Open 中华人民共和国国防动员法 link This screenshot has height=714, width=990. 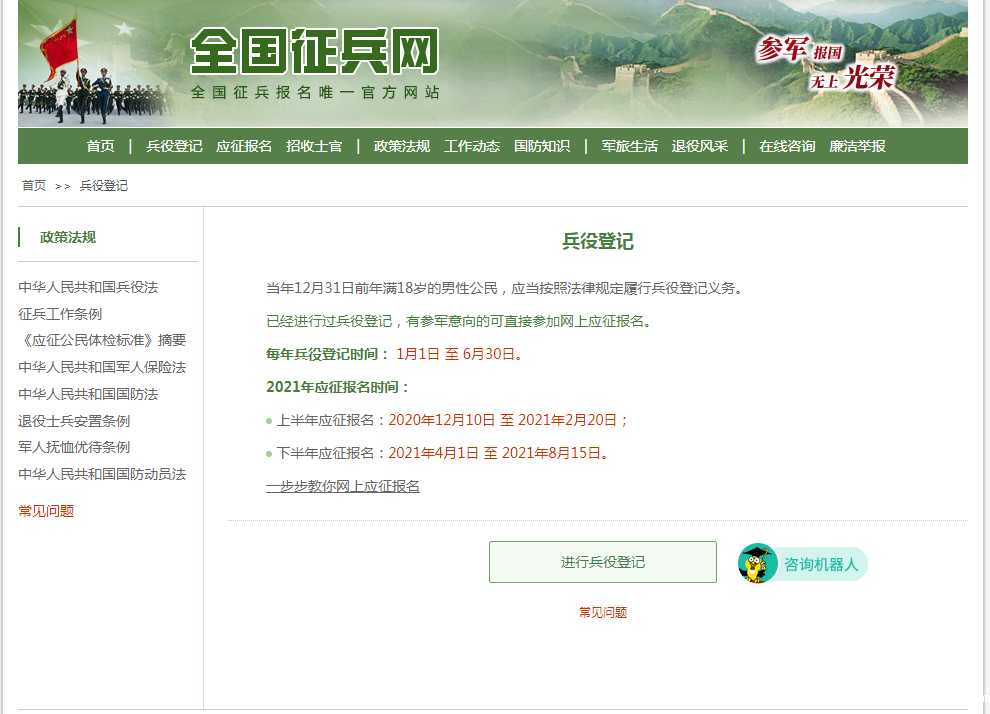pos(102,474)
